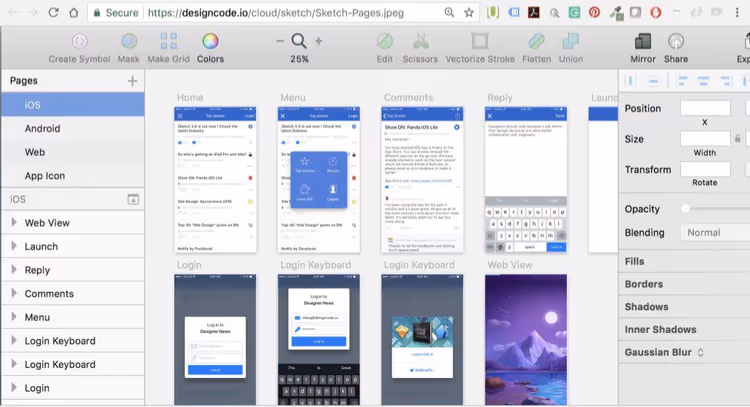Select the Home artboard thumbnail
The width and height of the screenshot is (750, 407).
pos(215,180)
